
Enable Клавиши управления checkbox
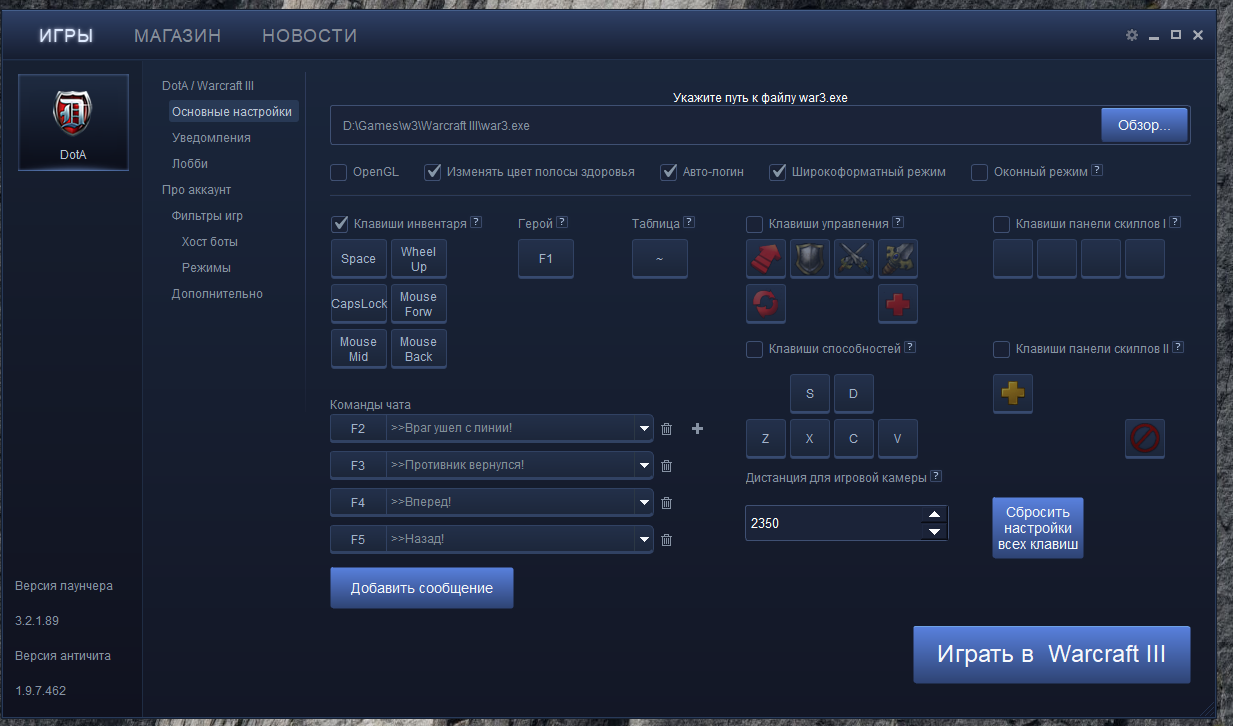755,224
